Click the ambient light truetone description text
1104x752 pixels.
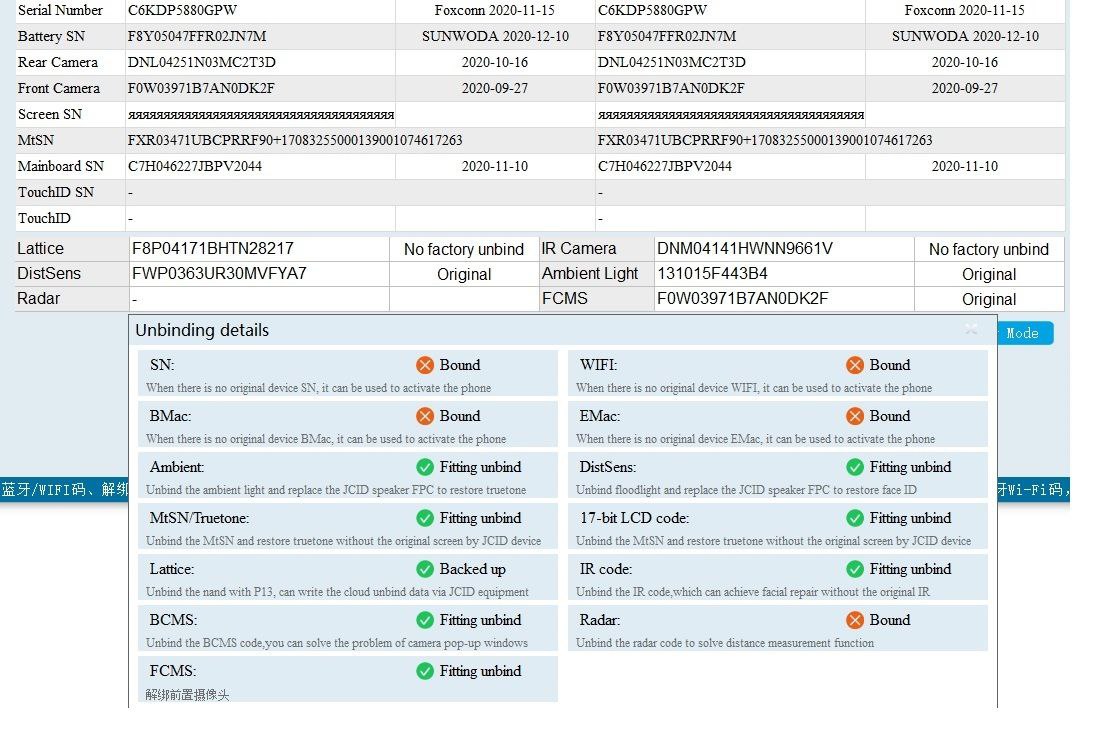point(336,490)
